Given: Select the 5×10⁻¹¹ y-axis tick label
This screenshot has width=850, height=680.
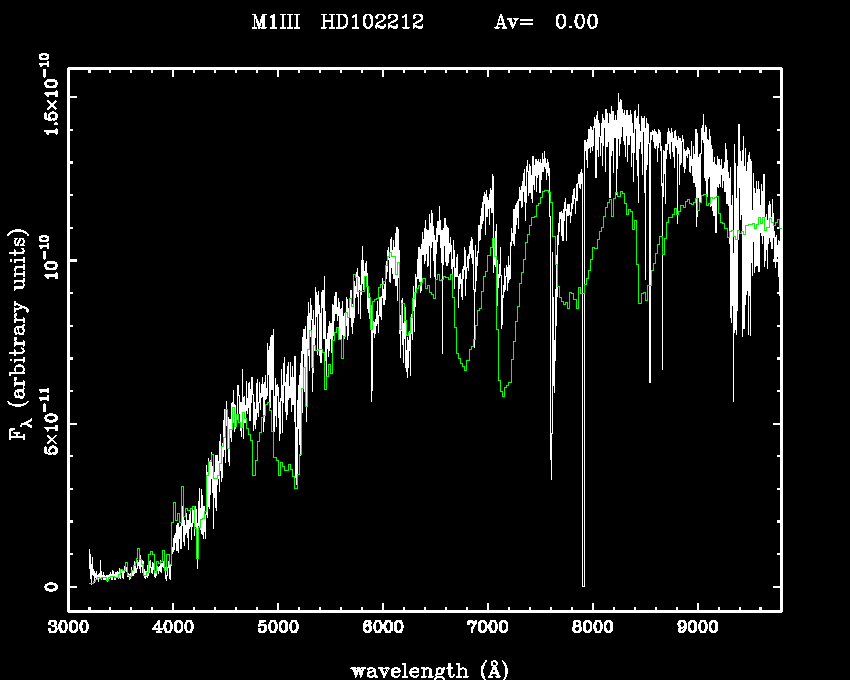Looking at the screenshot, I should pos(49,424).
